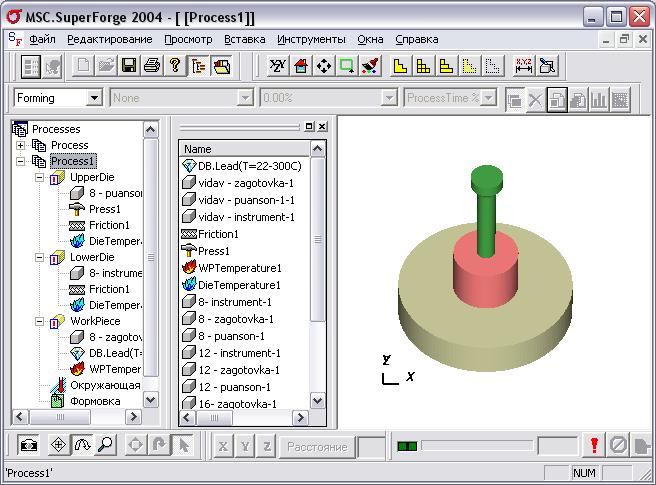The width and height of the screenshot is (656, 485).
Task: Open the Файл menu
Action: pyautogui.click(x=42, y=39)
